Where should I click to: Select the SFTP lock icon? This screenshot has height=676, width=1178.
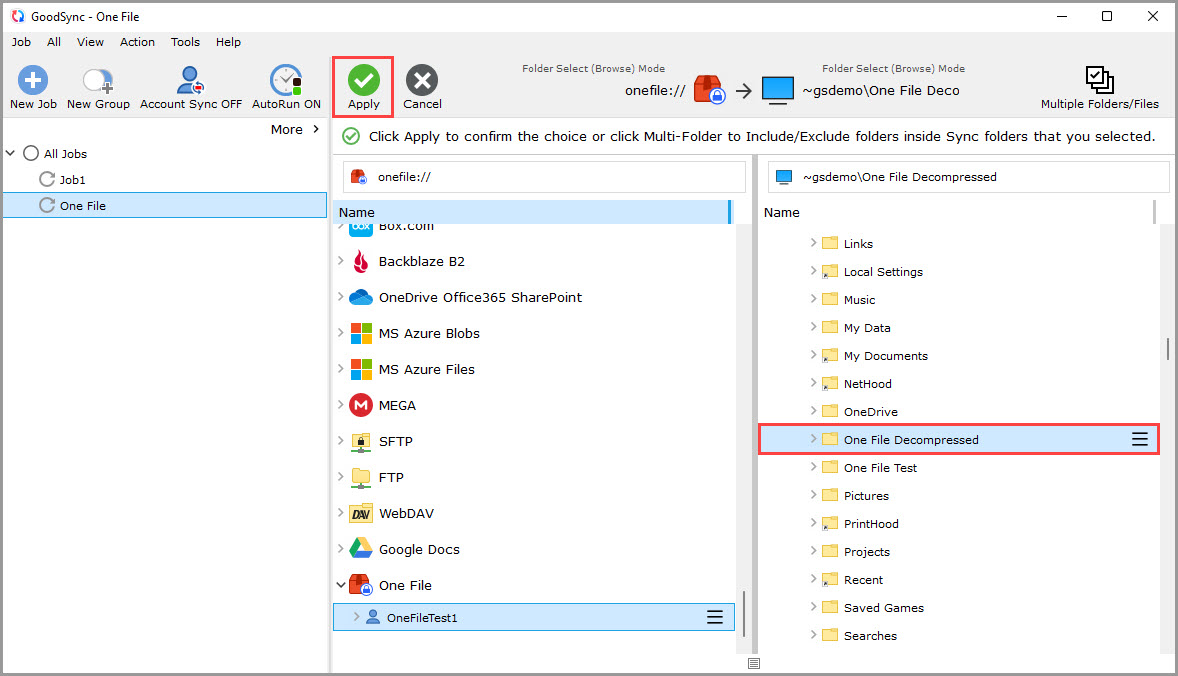tap(361, 442)
